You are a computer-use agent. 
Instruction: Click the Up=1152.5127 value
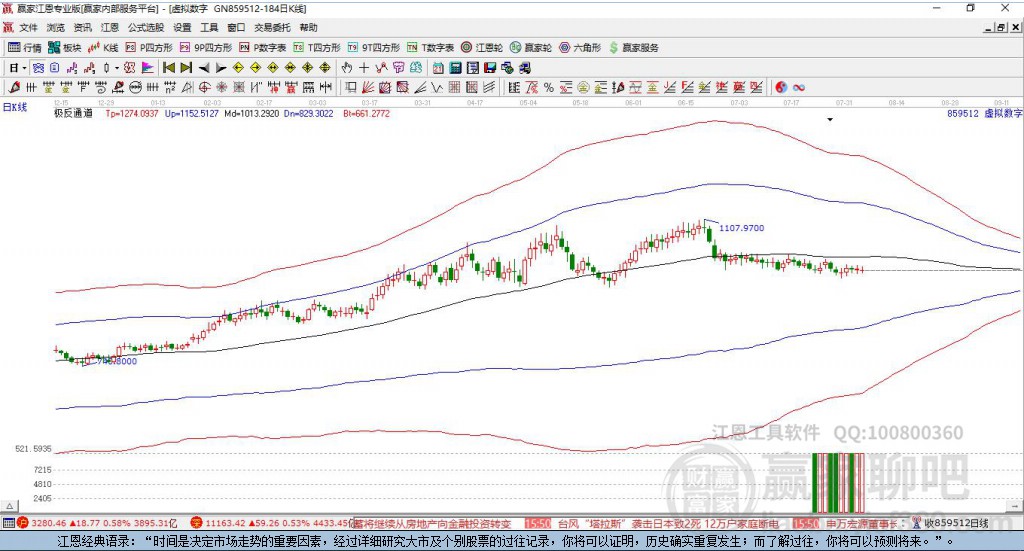click(191, 114)
